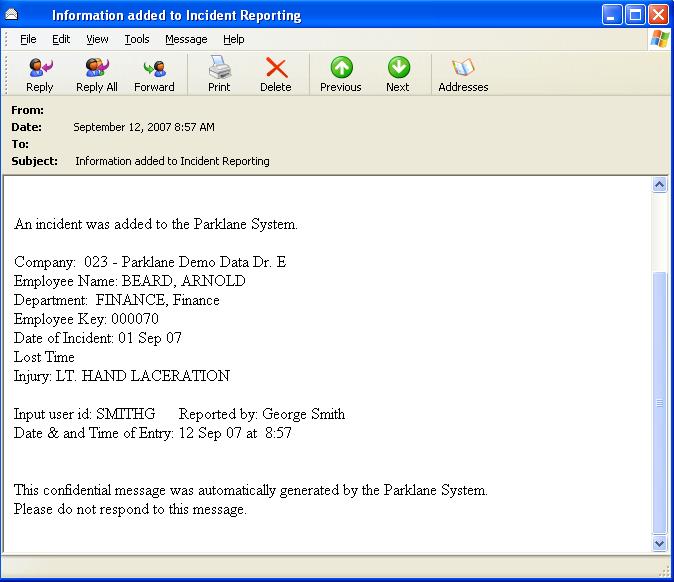This screenshot has width=674, height=582.
Task: Print the incident report email
Action: click(x=219, y=74)
